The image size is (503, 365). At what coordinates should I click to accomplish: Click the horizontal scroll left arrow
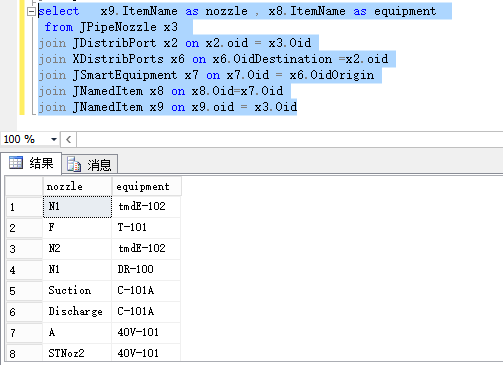pyautogui.click(x=69, y=139)
